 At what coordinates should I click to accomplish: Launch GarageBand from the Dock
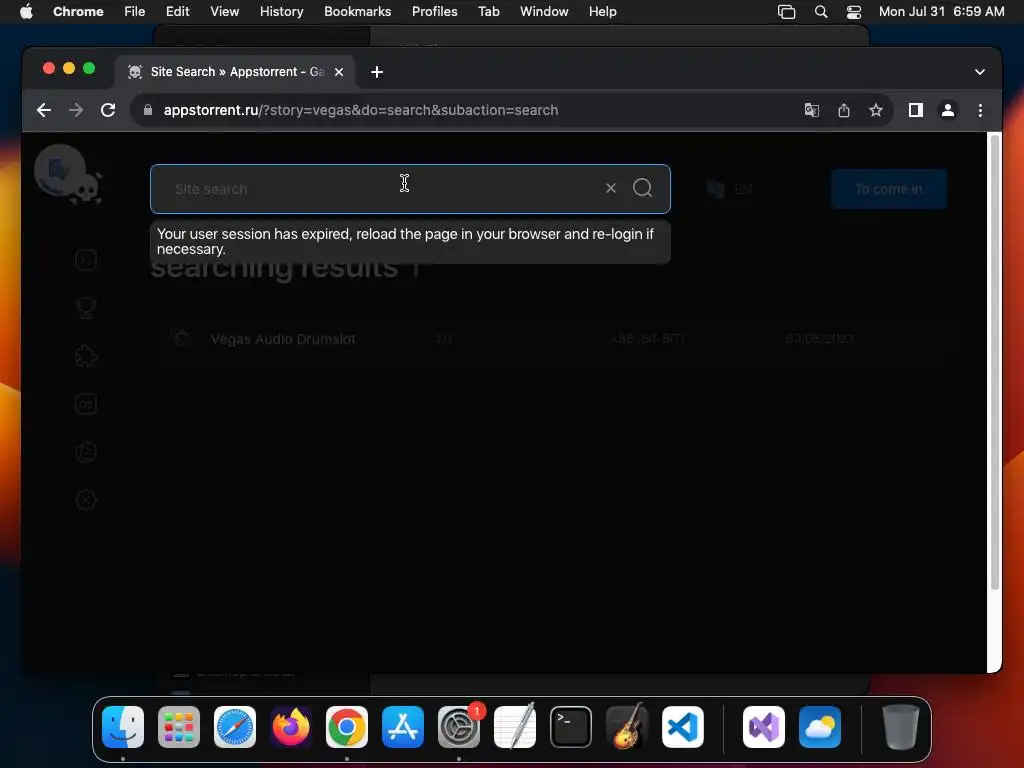(627, 727)
